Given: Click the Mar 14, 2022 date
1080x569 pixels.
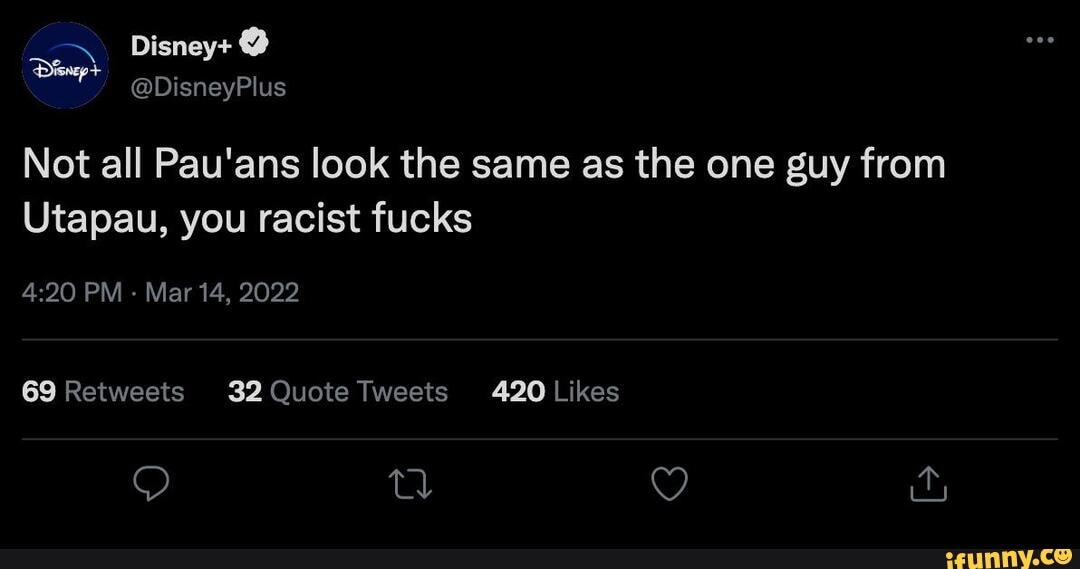Looking at the screenshot, I should click(222, 293).
